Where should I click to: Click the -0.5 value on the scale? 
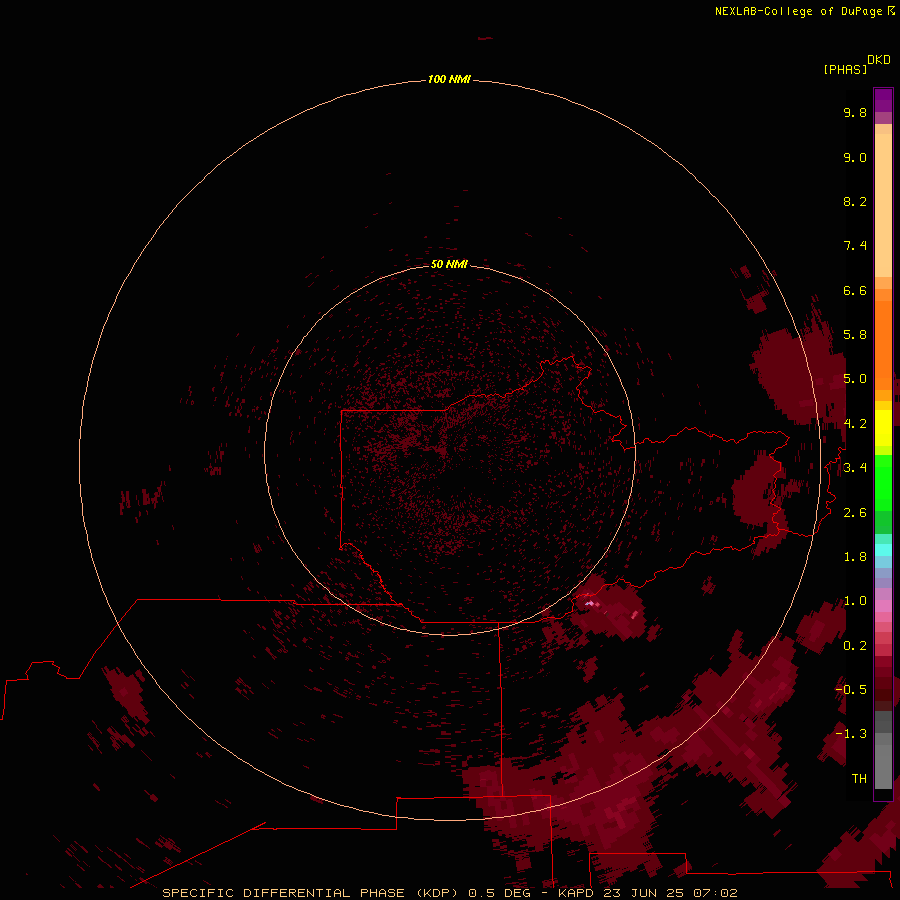click(851, 690)
